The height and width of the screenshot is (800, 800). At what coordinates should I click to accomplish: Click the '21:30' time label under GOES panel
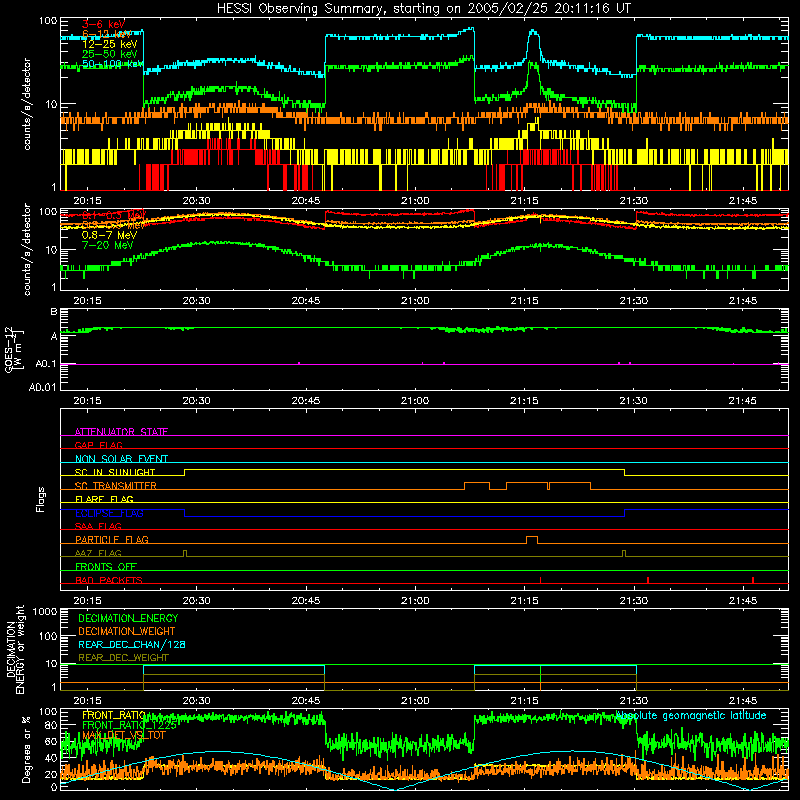pyautogui.click(x=634, y=401)
